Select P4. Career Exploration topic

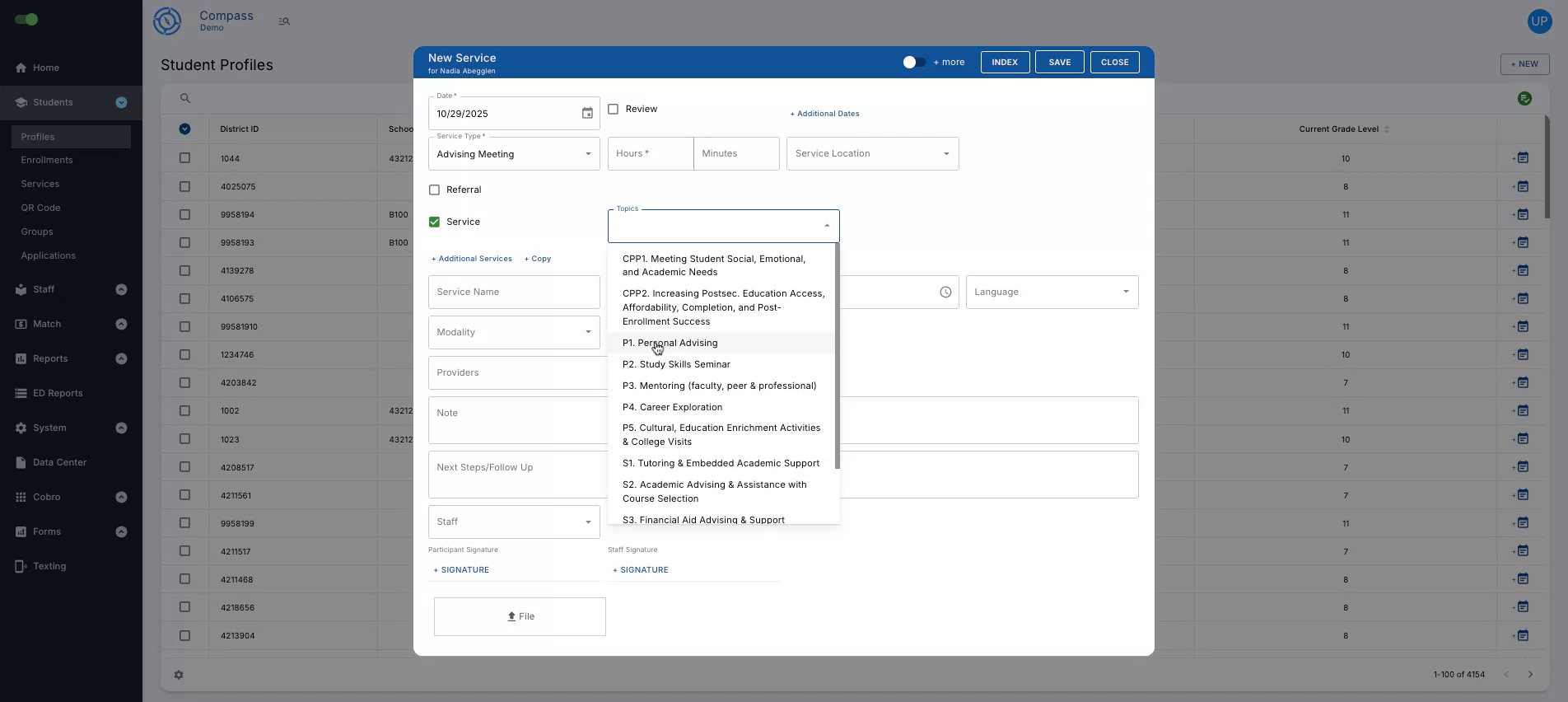[x=672, y=407]
